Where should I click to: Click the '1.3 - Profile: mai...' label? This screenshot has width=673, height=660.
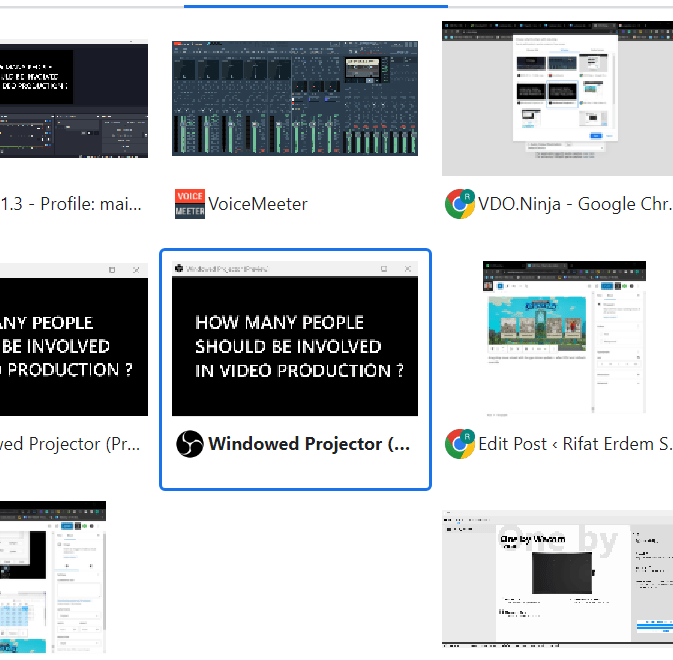pos(71,204)
